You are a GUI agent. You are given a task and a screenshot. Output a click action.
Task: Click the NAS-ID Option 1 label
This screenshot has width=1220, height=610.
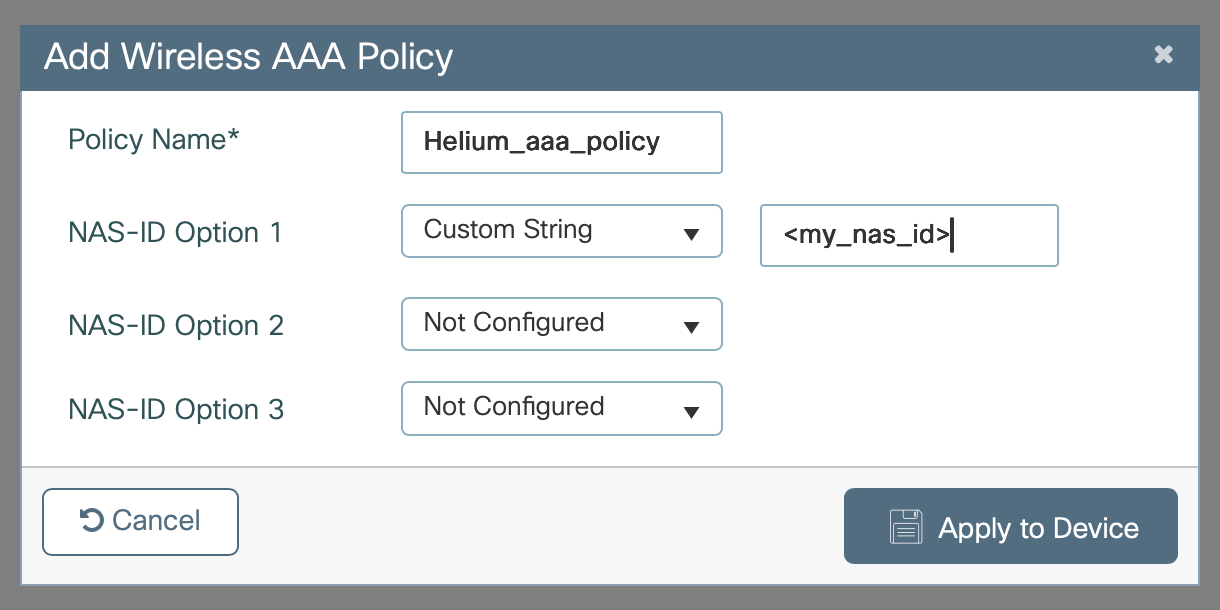[x=175, y=233]
